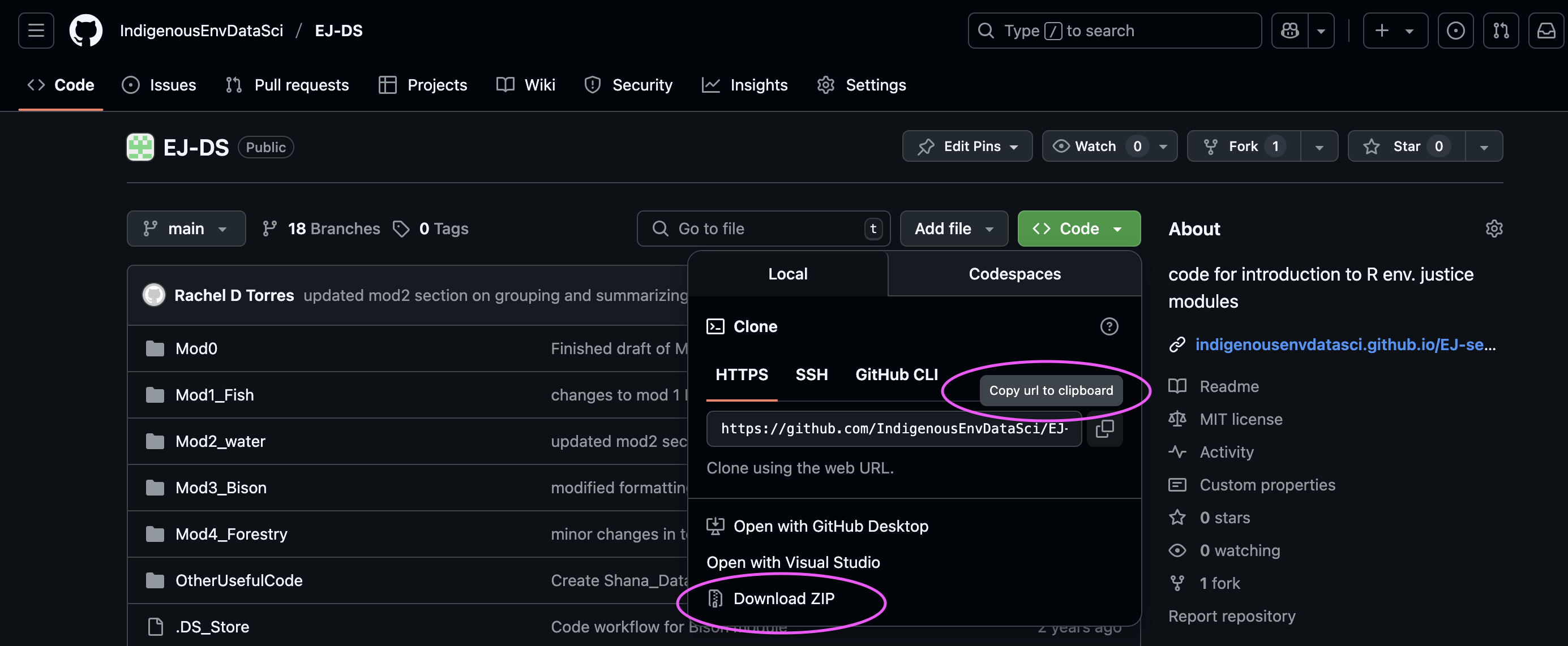The image size is (1568, 646).
Task: Fork the repository with Fork button
Action: coord(1244,146)
